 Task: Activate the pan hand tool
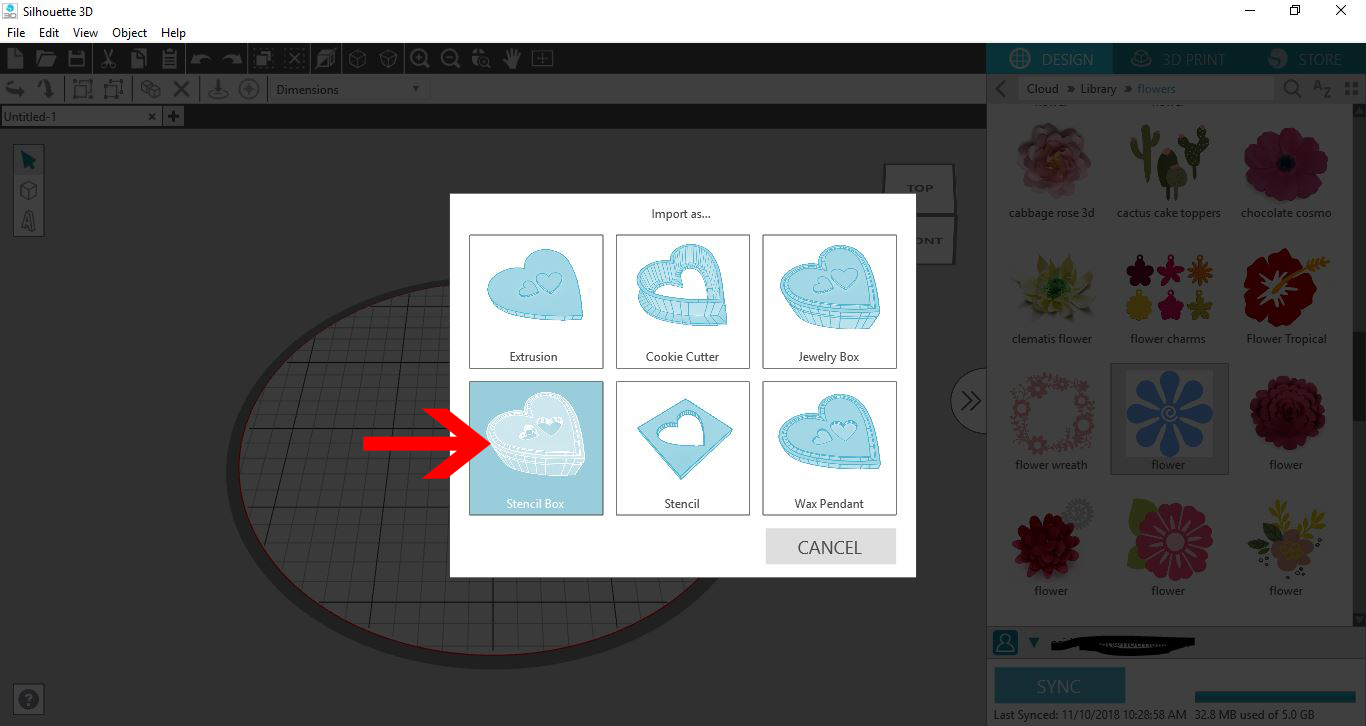[512, 59]
